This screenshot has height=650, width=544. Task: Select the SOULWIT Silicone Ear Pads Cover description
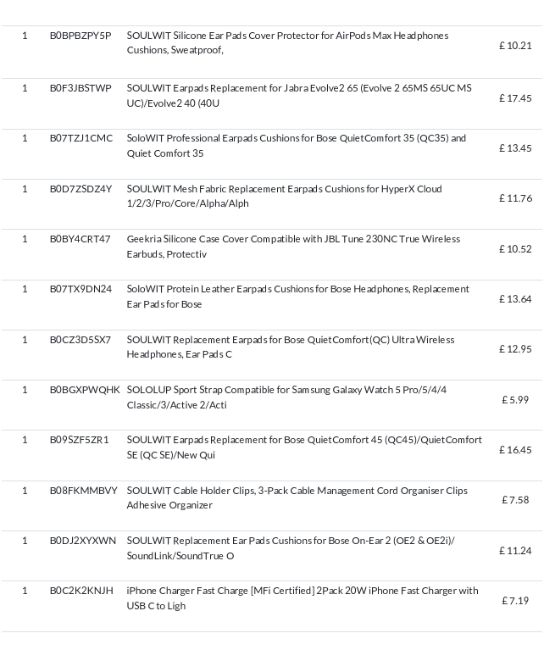pyautogui.click(x=287, y=43)
